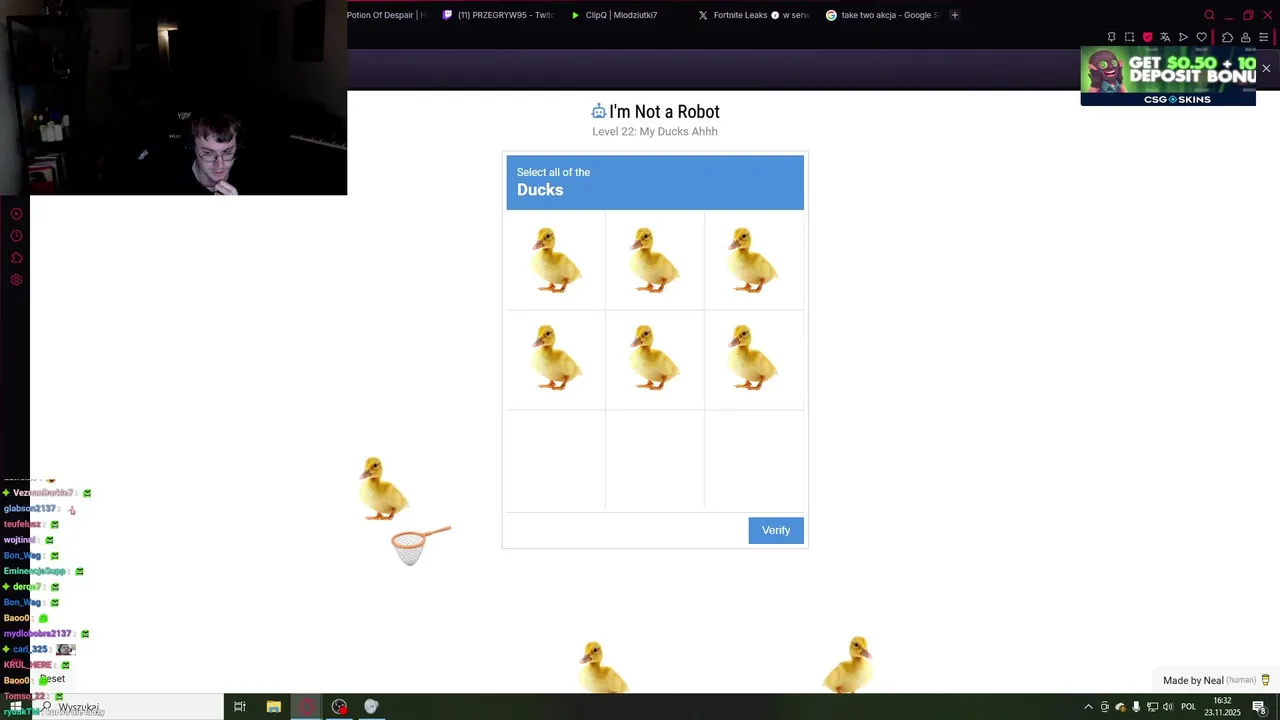The width and height of the screenshot is (1280, 720).
Task: Click the cloud tray icon
Action: coord(1120,707)
